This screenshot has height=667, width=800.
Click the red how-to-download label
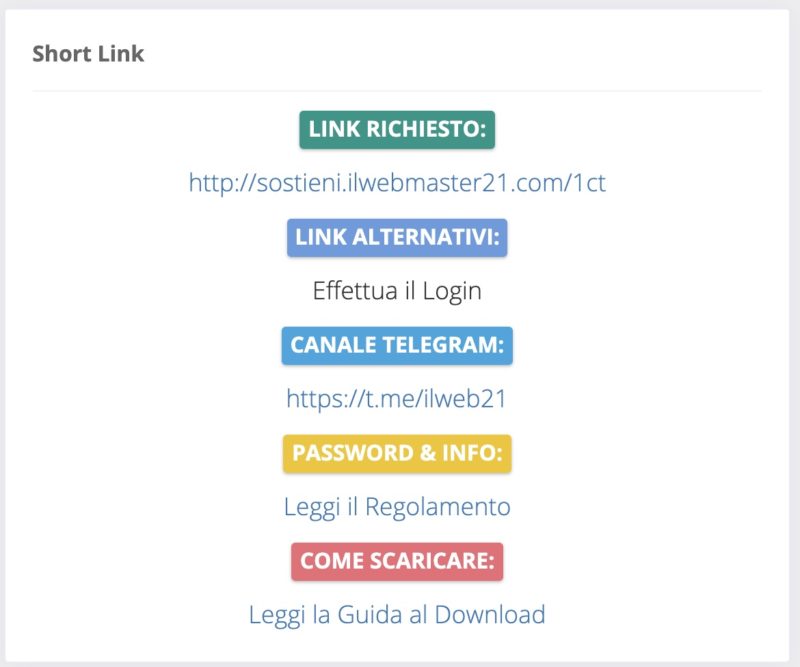pos(397,561)
